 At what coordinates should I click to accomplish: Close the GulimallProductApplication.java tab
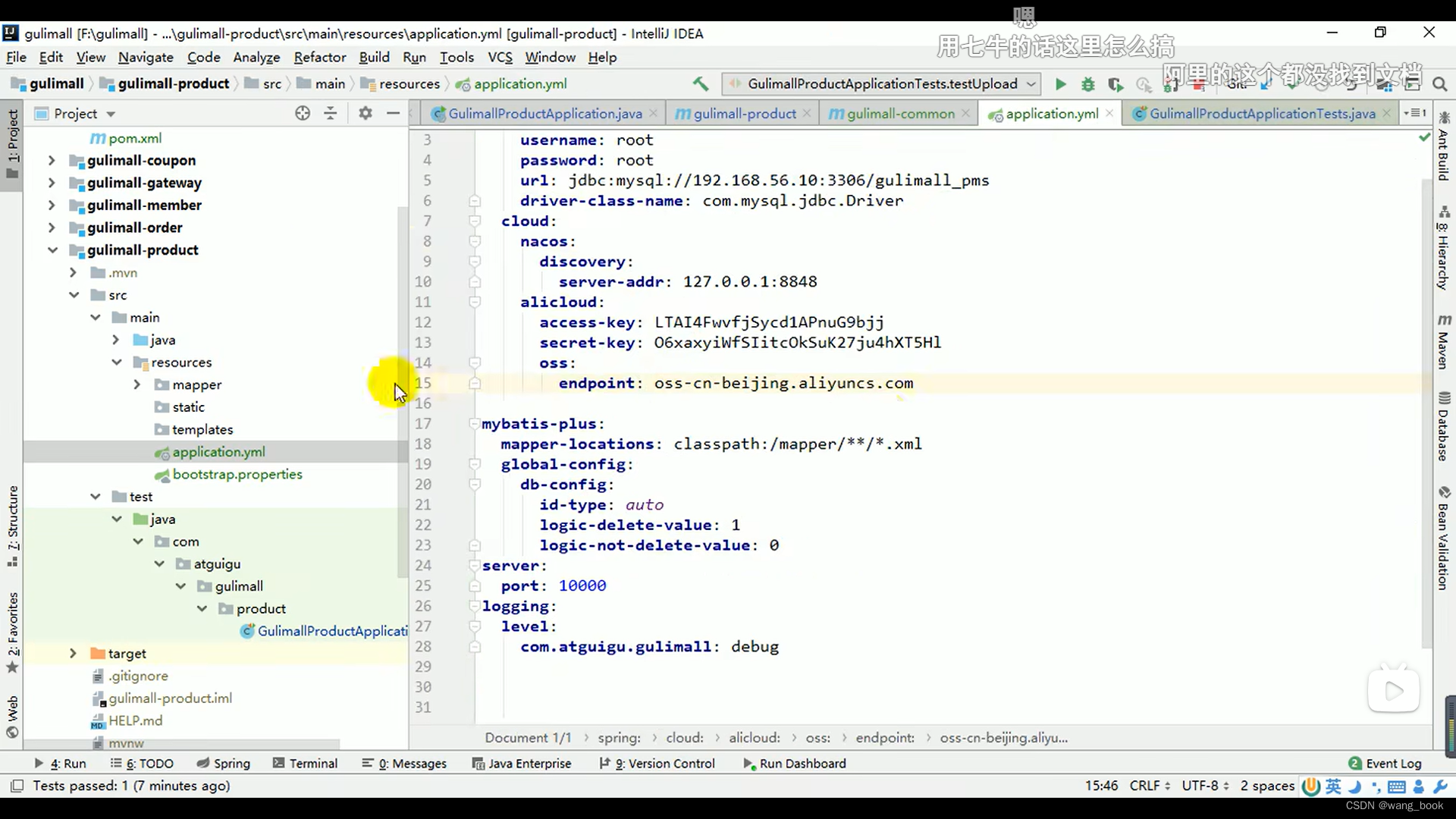click(x=654, y=113)
